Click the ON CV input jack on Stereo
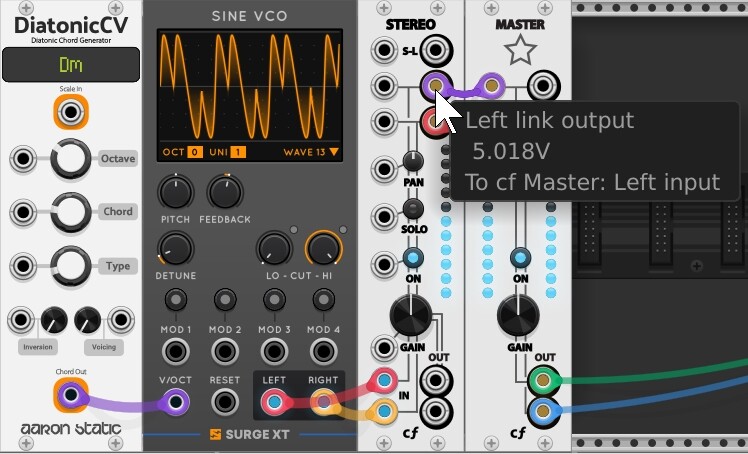748x454 pixels. pyautogui.click(x=384, y=264)
